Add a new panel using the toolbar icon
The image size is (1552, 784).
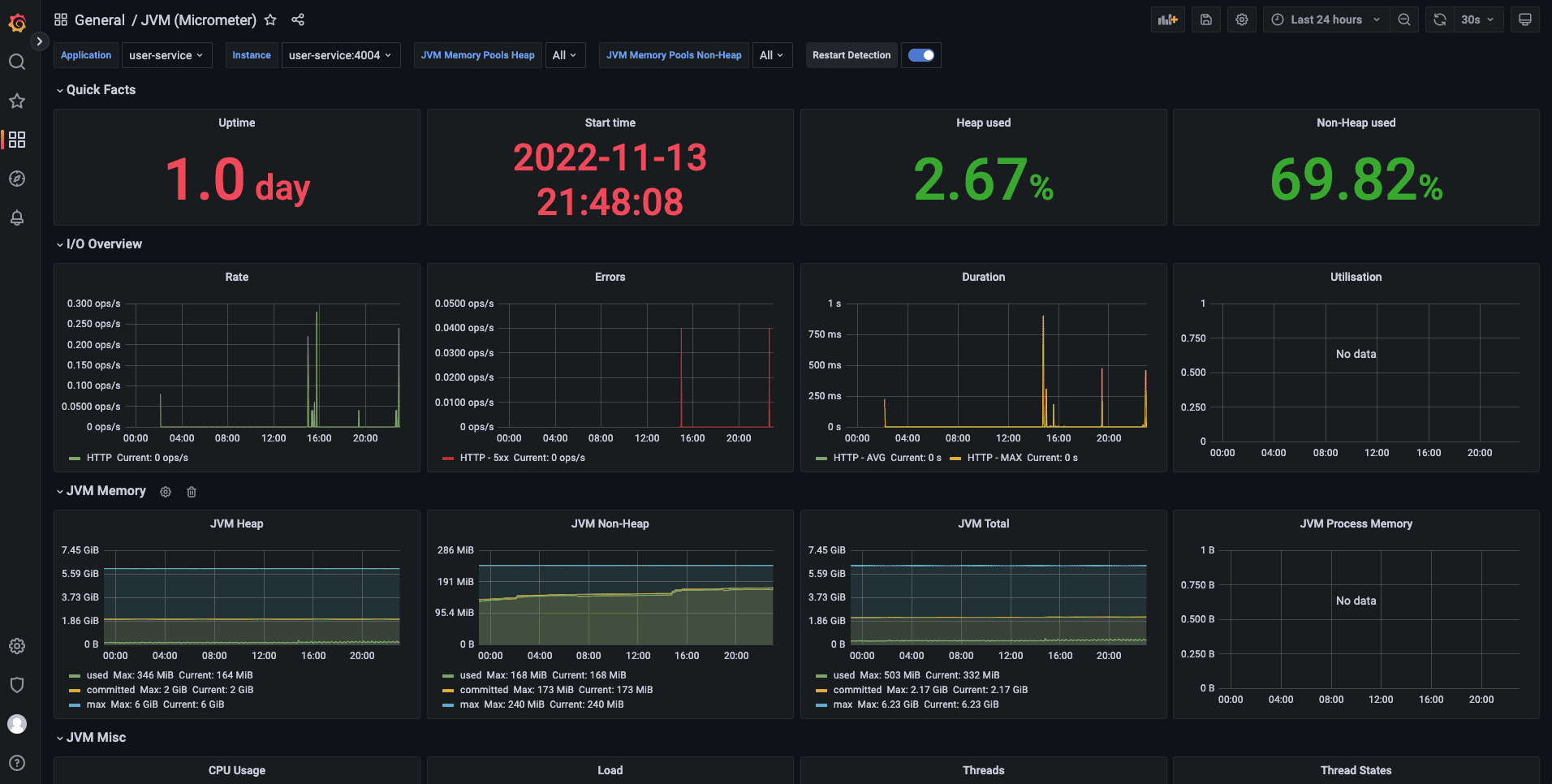point(1167,19)
